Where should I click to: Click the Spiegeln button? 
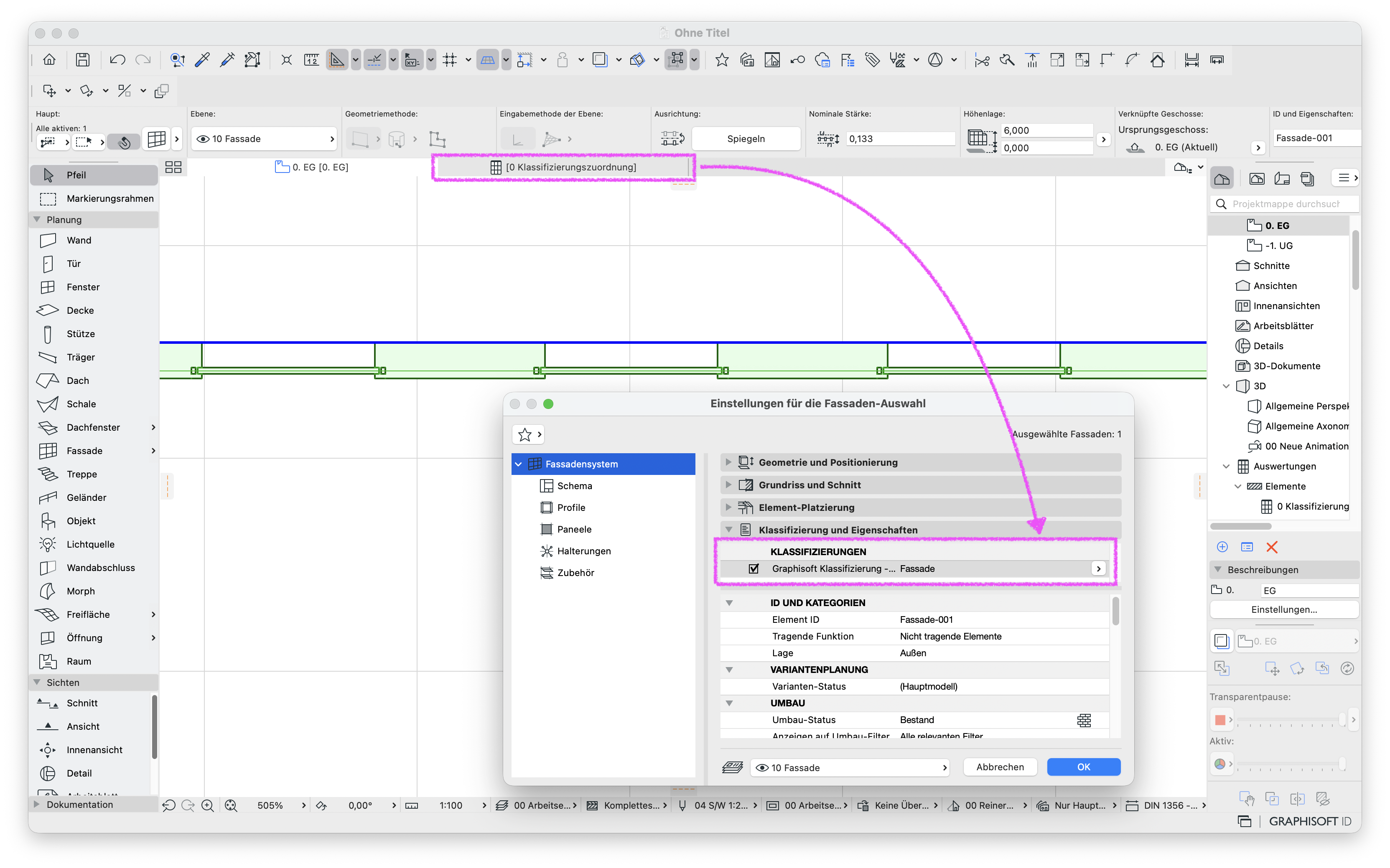pyautogui.click(x=746, y=139)
